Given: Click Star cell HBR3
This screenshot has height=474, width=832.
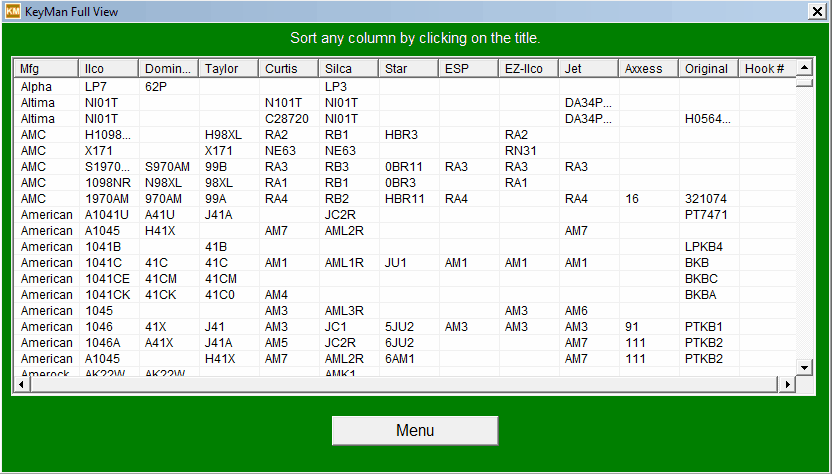Looking at the screenshot, I should [401, 135].
